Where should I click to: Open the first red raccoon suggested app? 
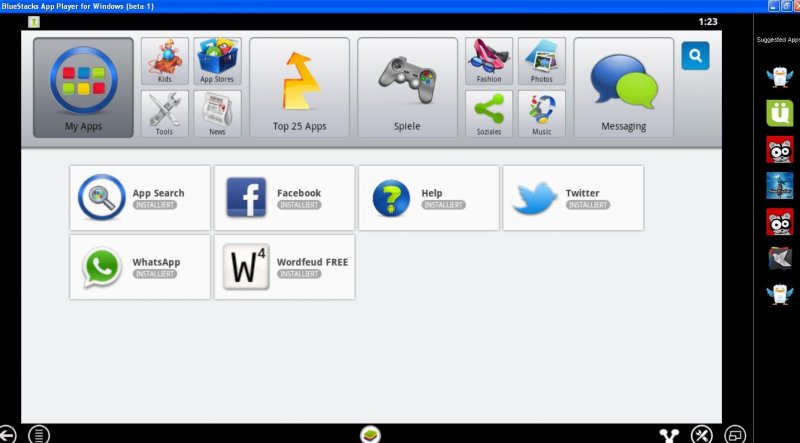(x=780, y=149)
